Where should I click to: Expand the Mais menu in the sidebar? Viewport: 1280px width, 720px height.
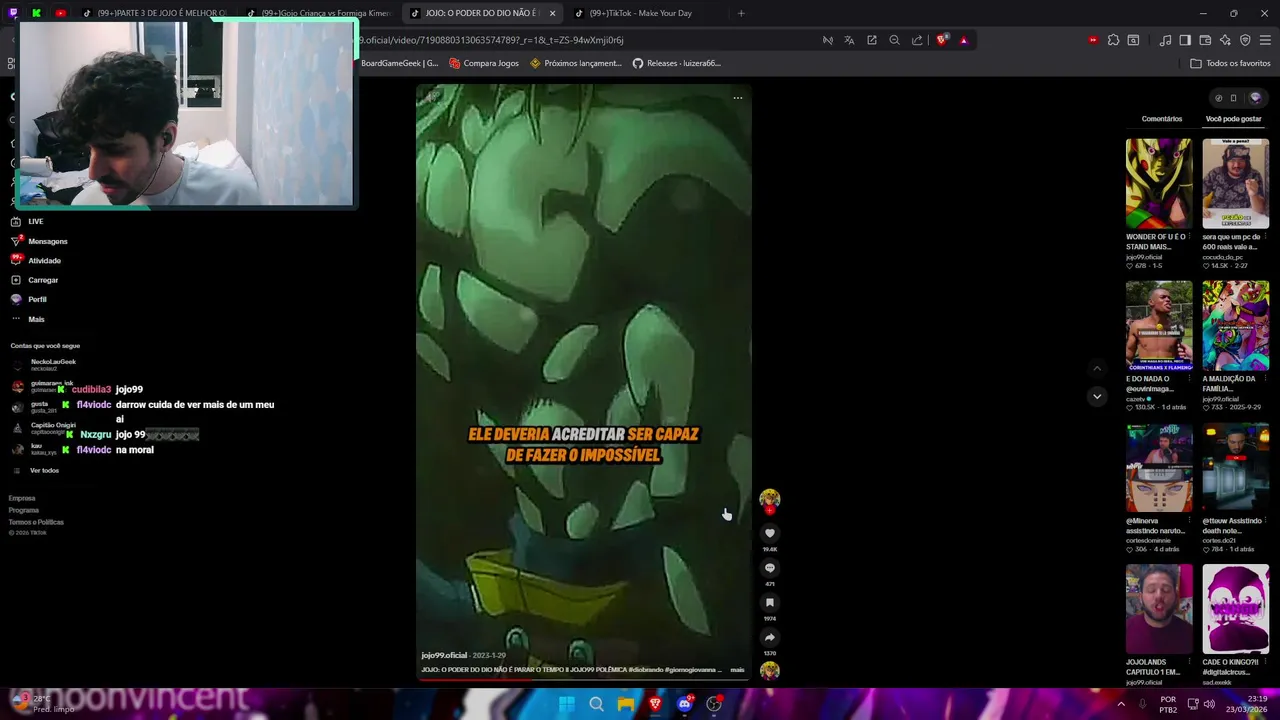28,319
